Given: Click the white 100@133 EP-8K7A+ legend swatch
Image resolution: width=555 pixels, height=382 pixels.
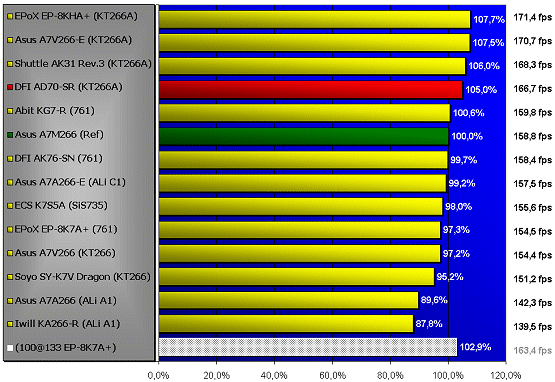Looking at the screenshot, I should click(x=10, y=348).
